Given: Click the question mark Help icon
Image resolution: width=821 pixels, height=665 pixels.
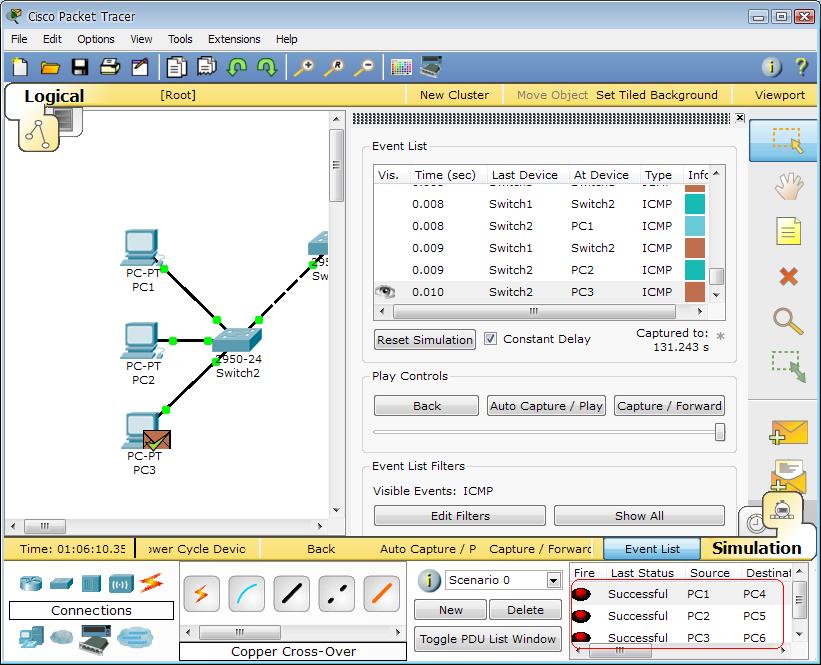Looking at the screenshot, I should tap(801, 67).
